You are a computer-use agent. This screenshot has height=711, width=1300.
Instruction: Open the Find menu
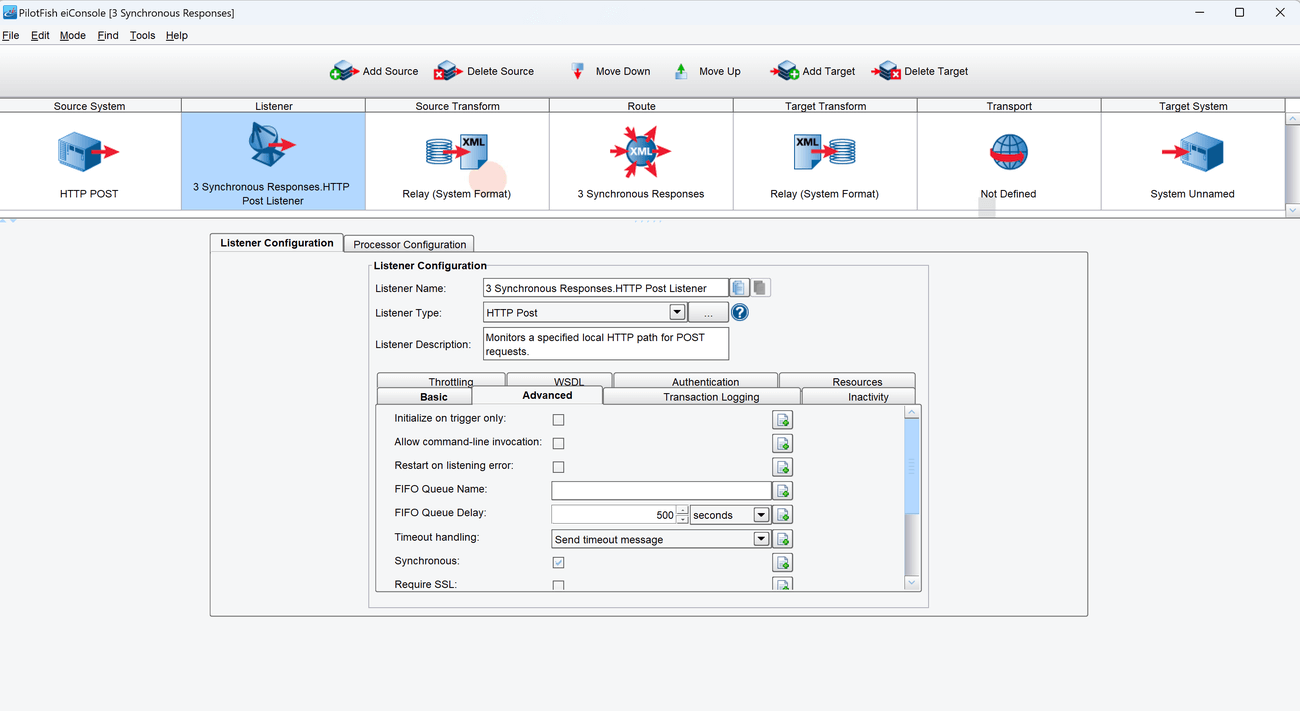click(x=108, y=35)
